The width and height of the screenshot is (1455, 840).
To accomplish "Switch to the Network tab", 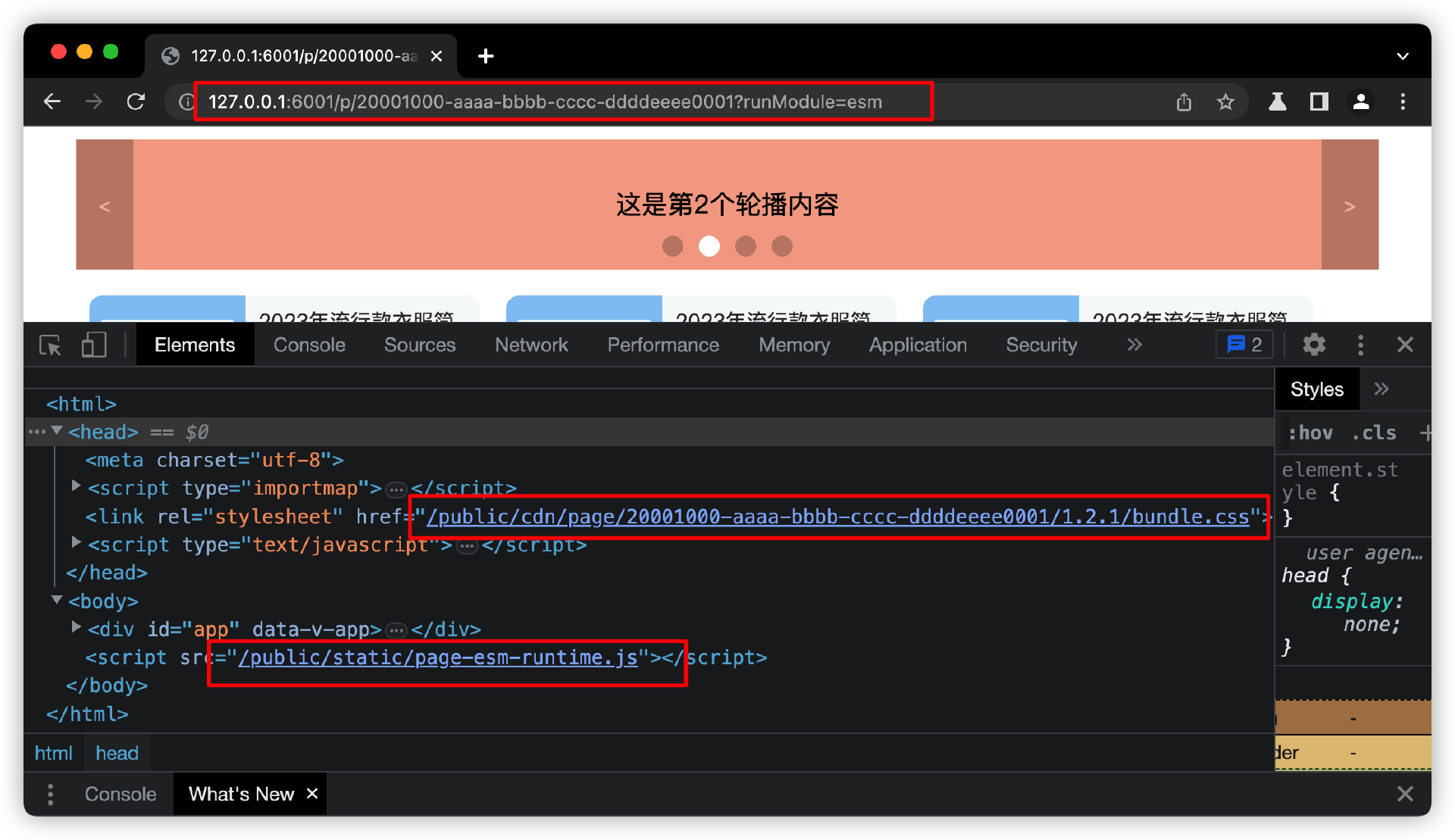I will pos(530,345).
